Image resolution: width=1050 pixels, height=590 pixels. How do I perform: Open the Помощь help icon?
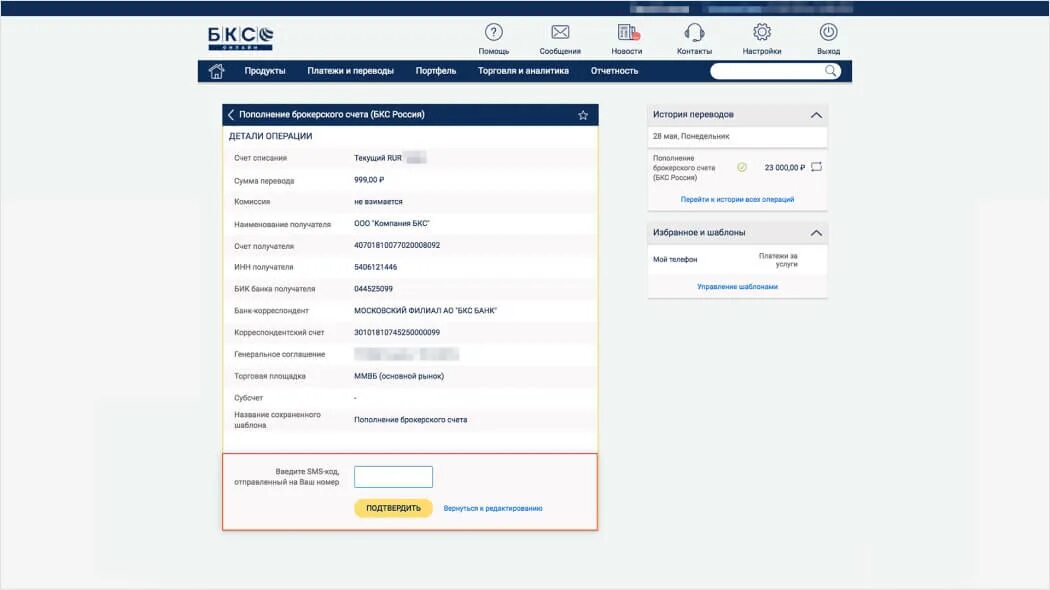click(494, 32)
